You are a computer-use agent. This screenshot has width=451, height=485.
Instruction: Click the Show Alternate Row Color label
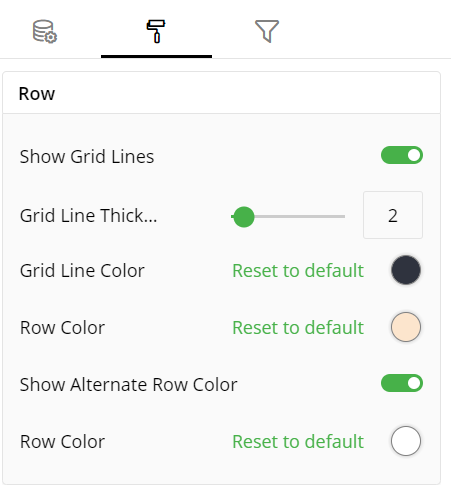[128, 385]
